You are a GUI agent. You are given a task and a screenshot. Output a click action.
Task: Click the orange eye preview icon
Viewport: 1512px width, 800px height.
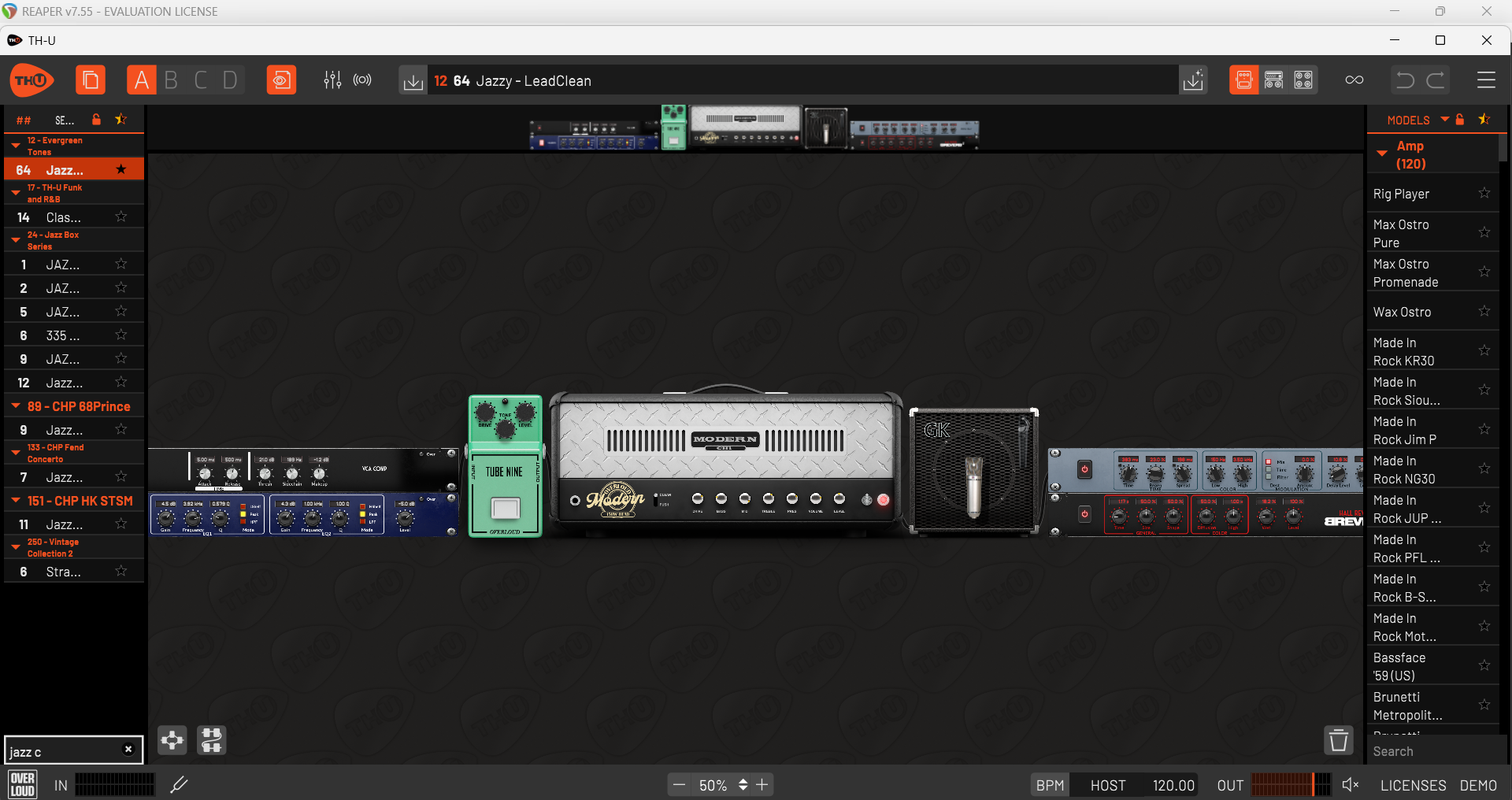(281, 80)
